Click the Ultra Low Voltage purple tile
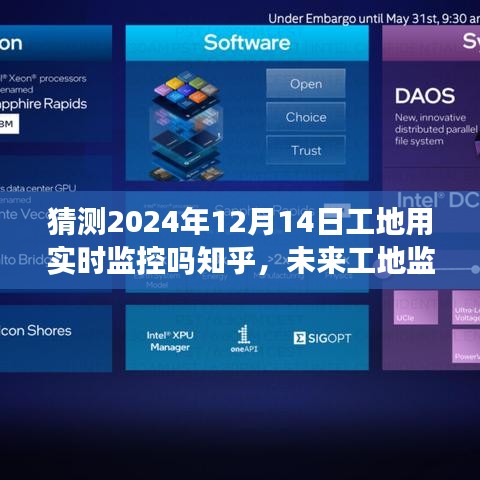 click(466, 307)
